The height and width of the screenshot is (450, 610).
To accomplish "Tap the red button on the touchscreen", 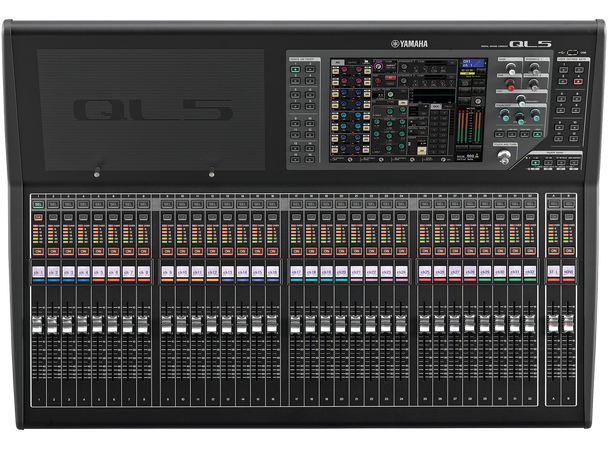I will point(391,77).
